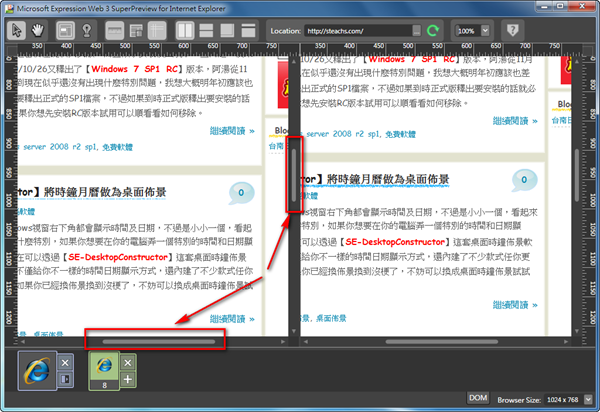Image resolution: width=600 pixels, height=412 pixels.
Task: Click the green refresh button
Action: 433,31
